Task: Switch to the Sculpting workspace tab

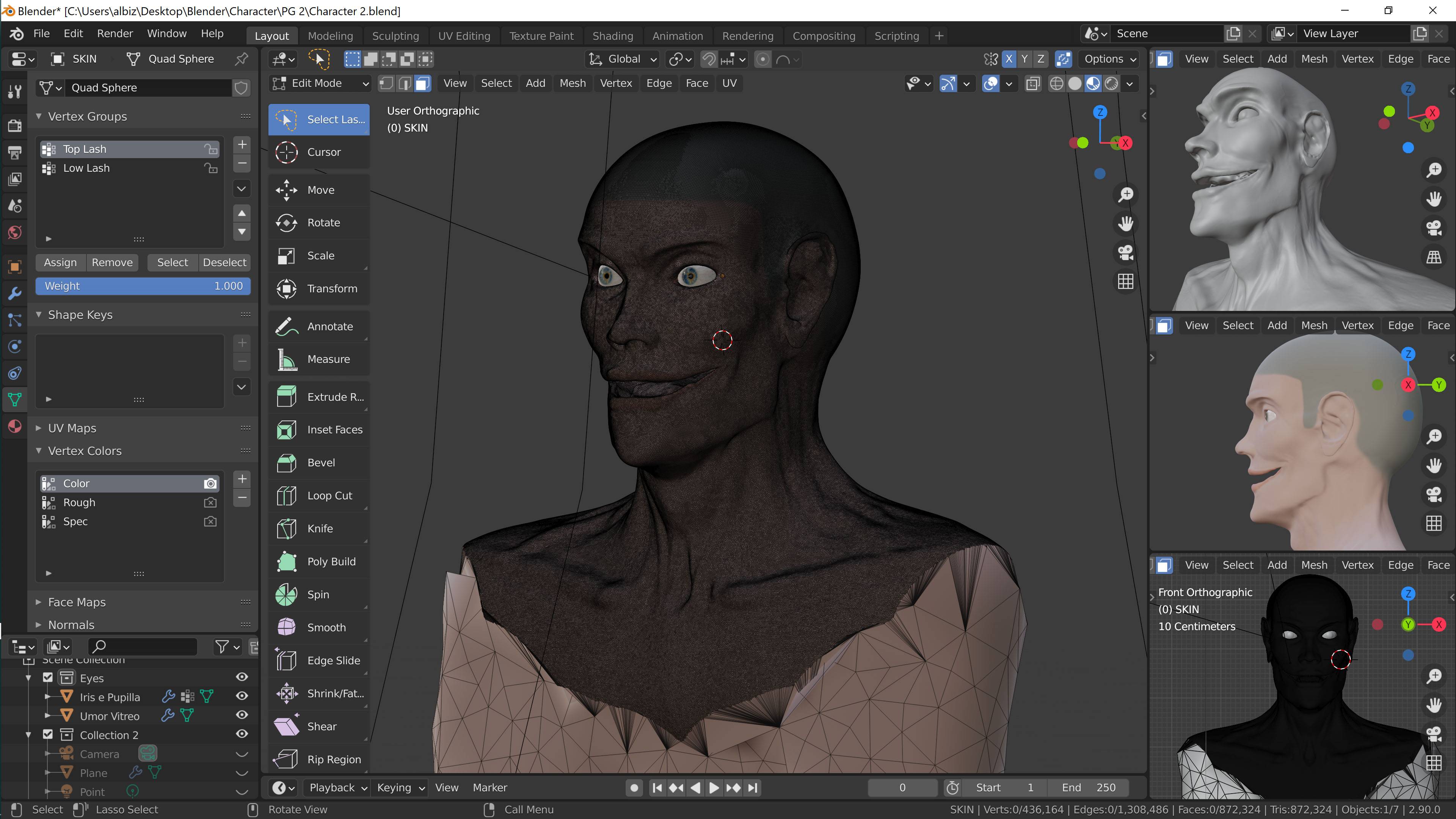Action: pyautogui.click(x=395, y=36)
